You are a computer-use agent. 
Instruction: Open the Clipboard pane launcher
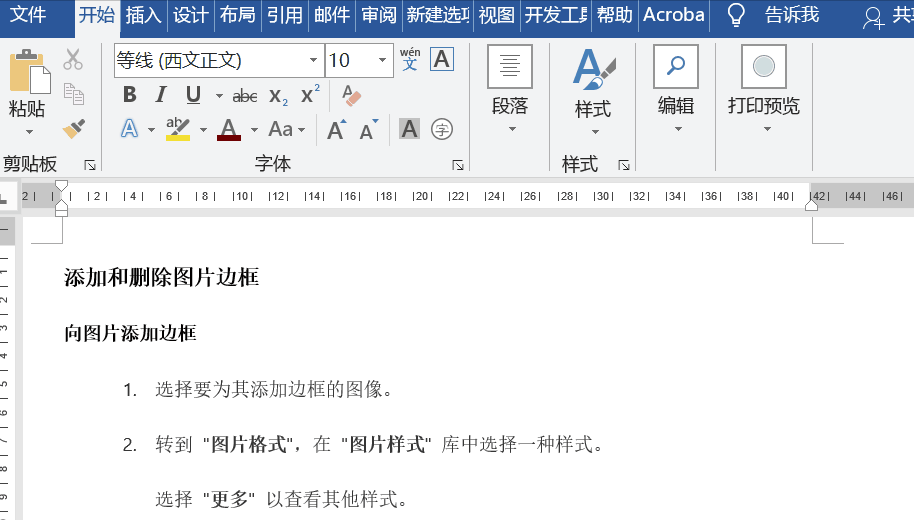pyautogui.click(x=90, y=166)
